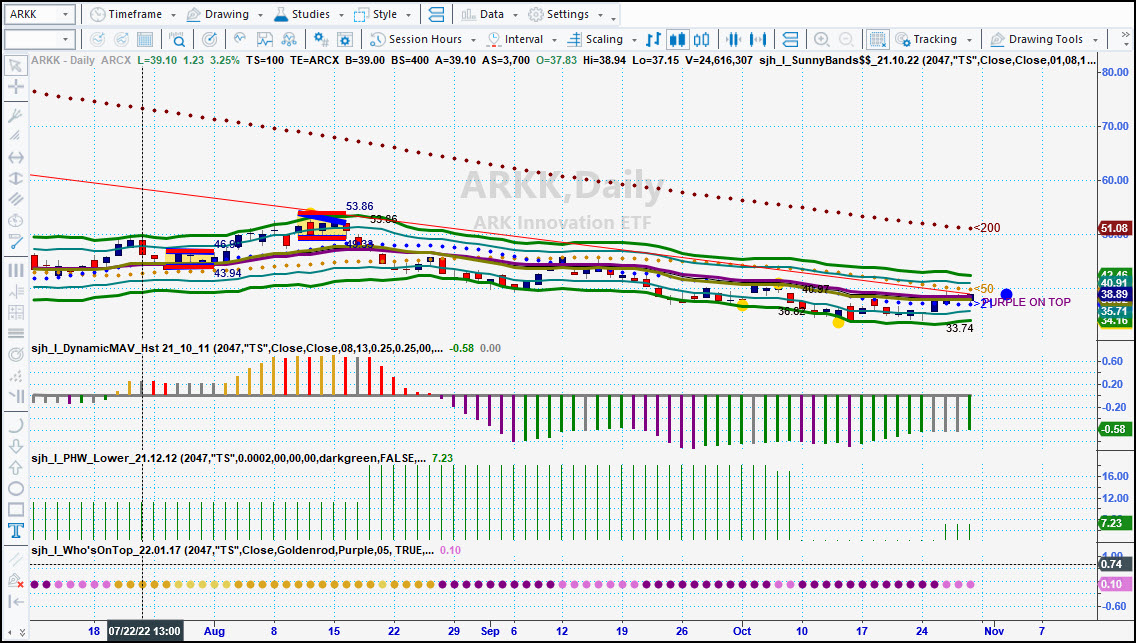Click the green -0.58 value label on axis

1114,429
